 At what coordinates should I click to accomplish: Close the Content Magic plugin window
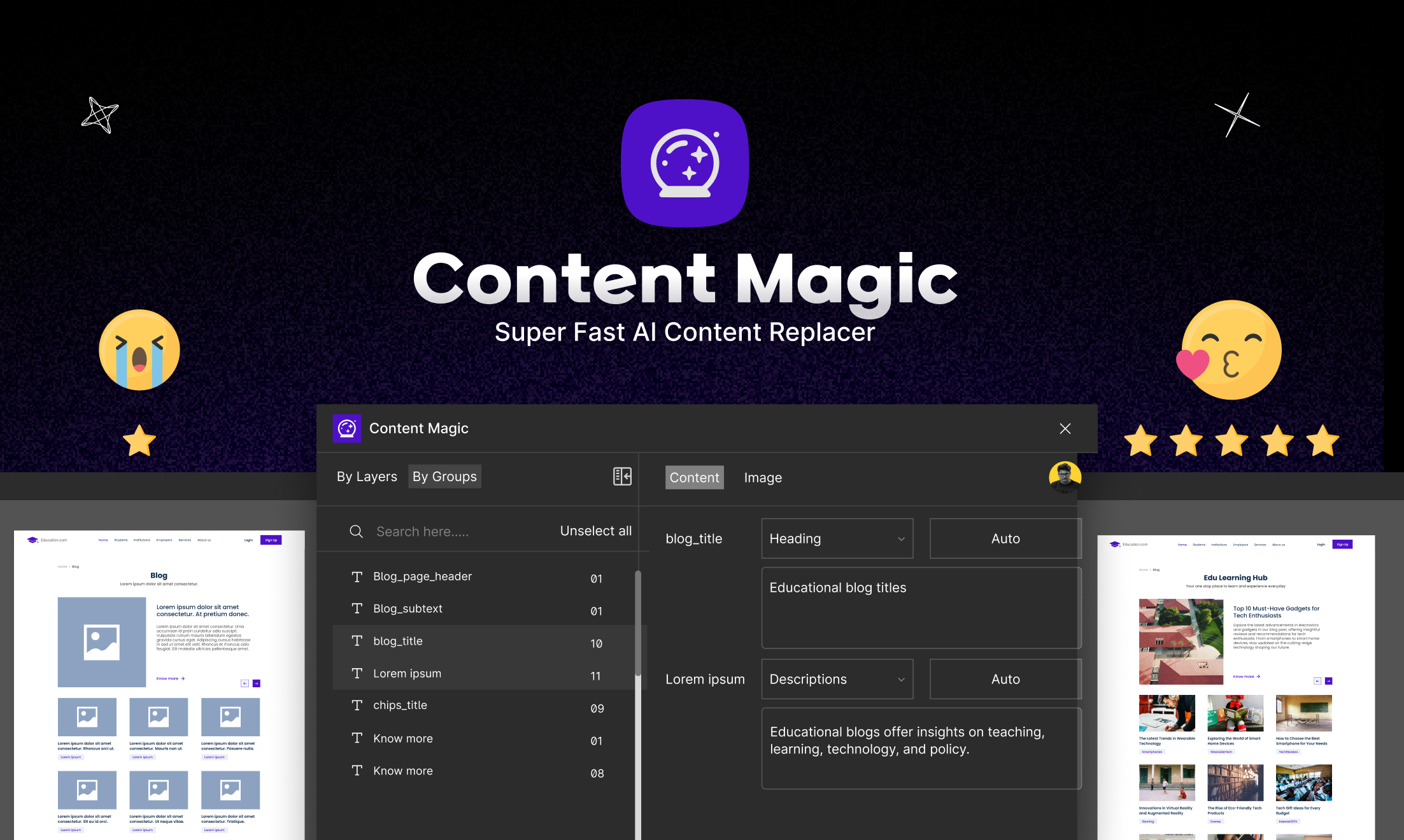(1065, 428)
